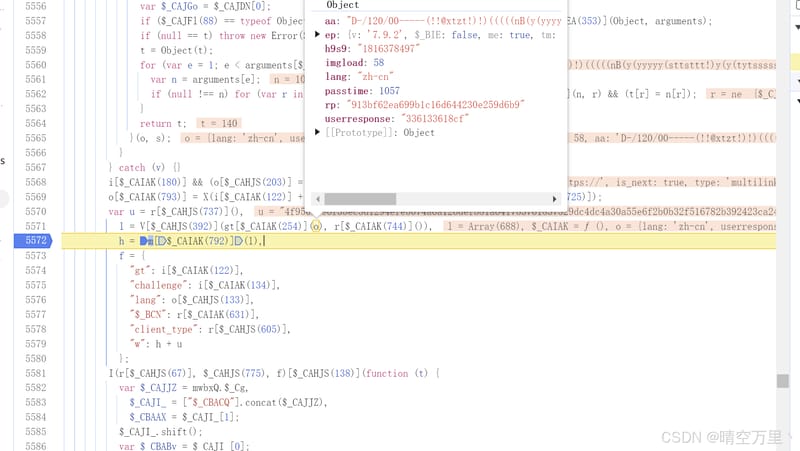
Task: Set a breakpoint on line number 5581
Action: click(x=36, y=373)
